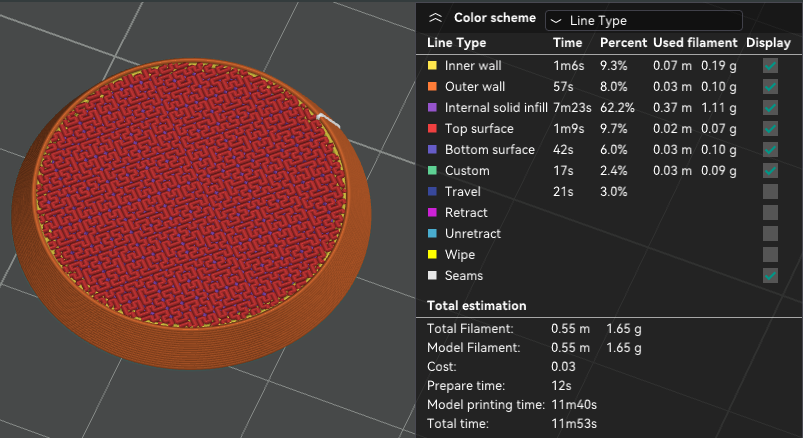This screenshot has width=803, height=438.
Task: Collapse the legend using the double-chevron icon
Action: [x=434, y=18]
